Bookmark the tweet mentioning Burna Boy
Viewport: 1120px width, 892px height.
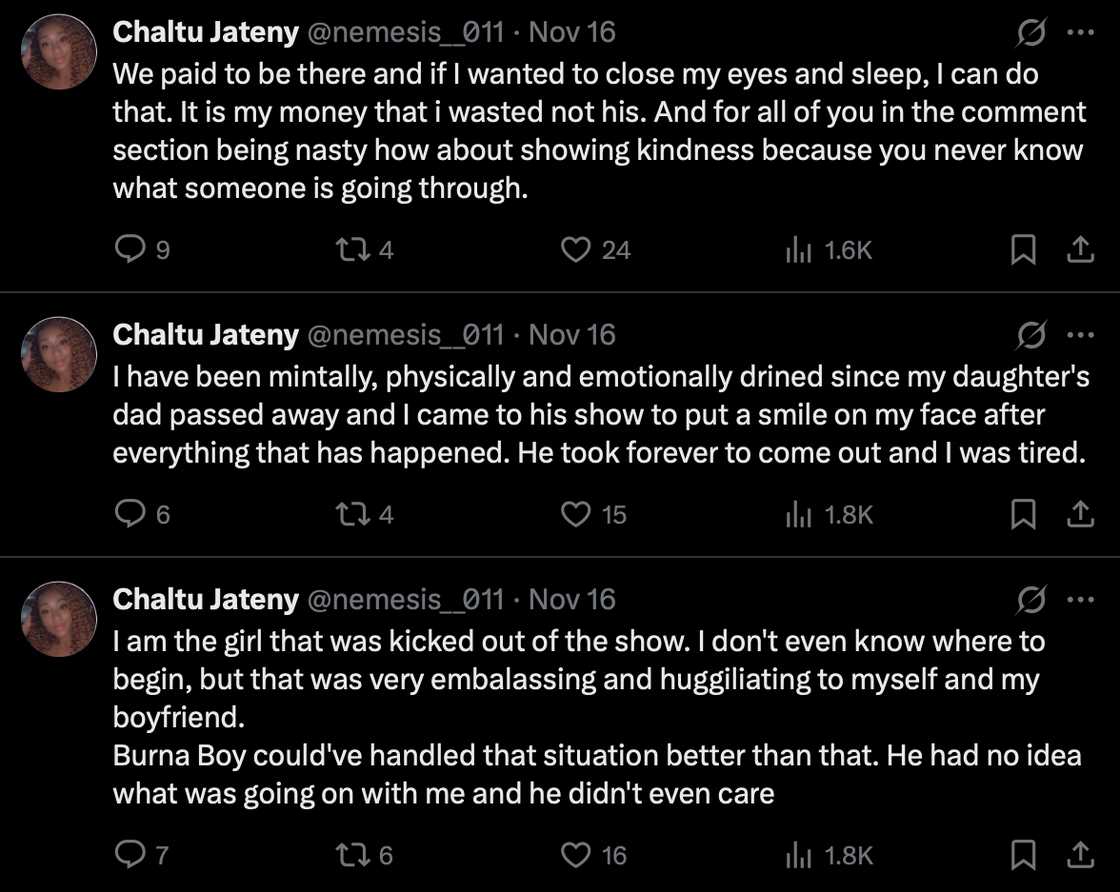pyautogui.click(x=1022, y=855)
